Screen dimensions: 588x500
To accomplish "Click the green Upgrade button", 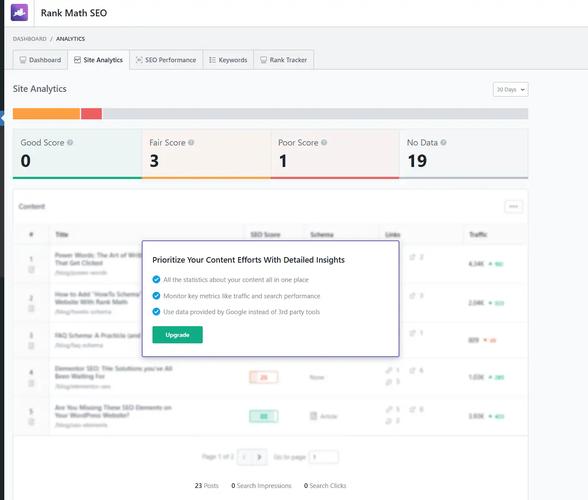I will click(177, 335).
